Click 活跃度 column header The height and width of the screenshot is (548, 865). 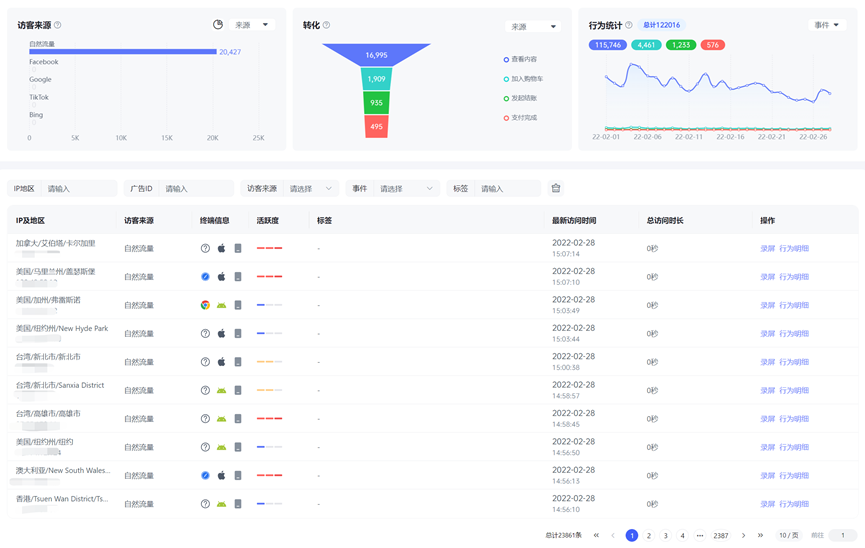click(268, 220)
